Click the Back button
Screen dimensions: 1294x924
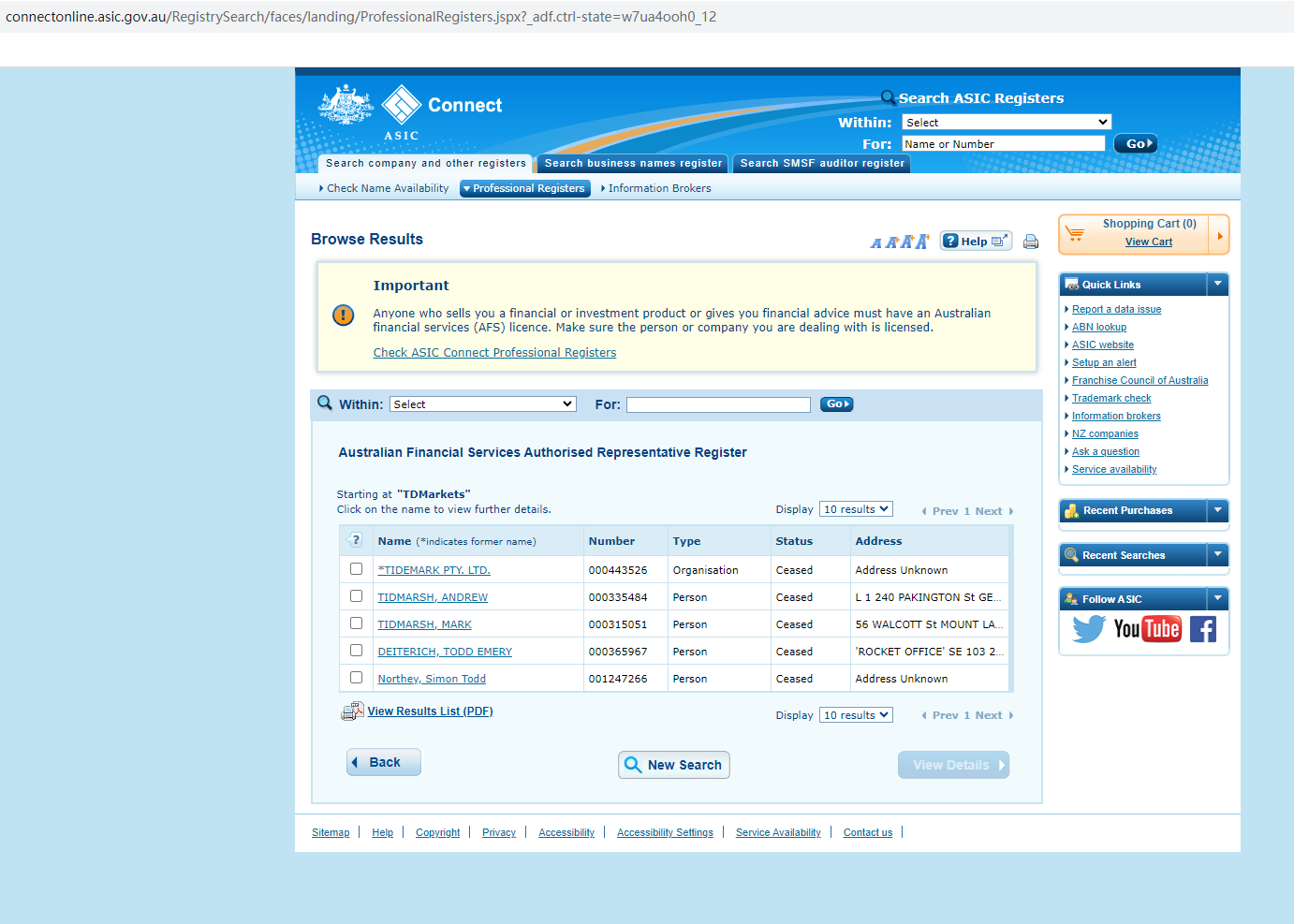[384, 762]
